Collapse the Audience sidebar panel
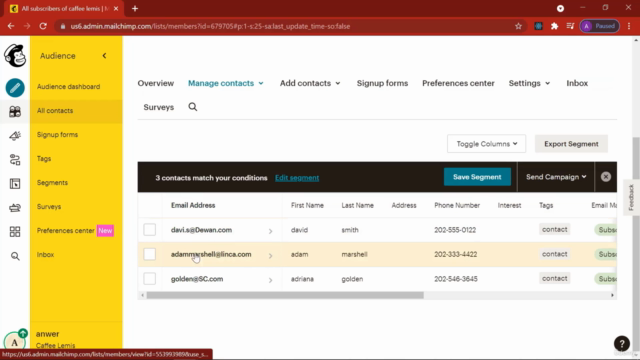Screen dimensions: 640x360 click(x=104, y=56)
